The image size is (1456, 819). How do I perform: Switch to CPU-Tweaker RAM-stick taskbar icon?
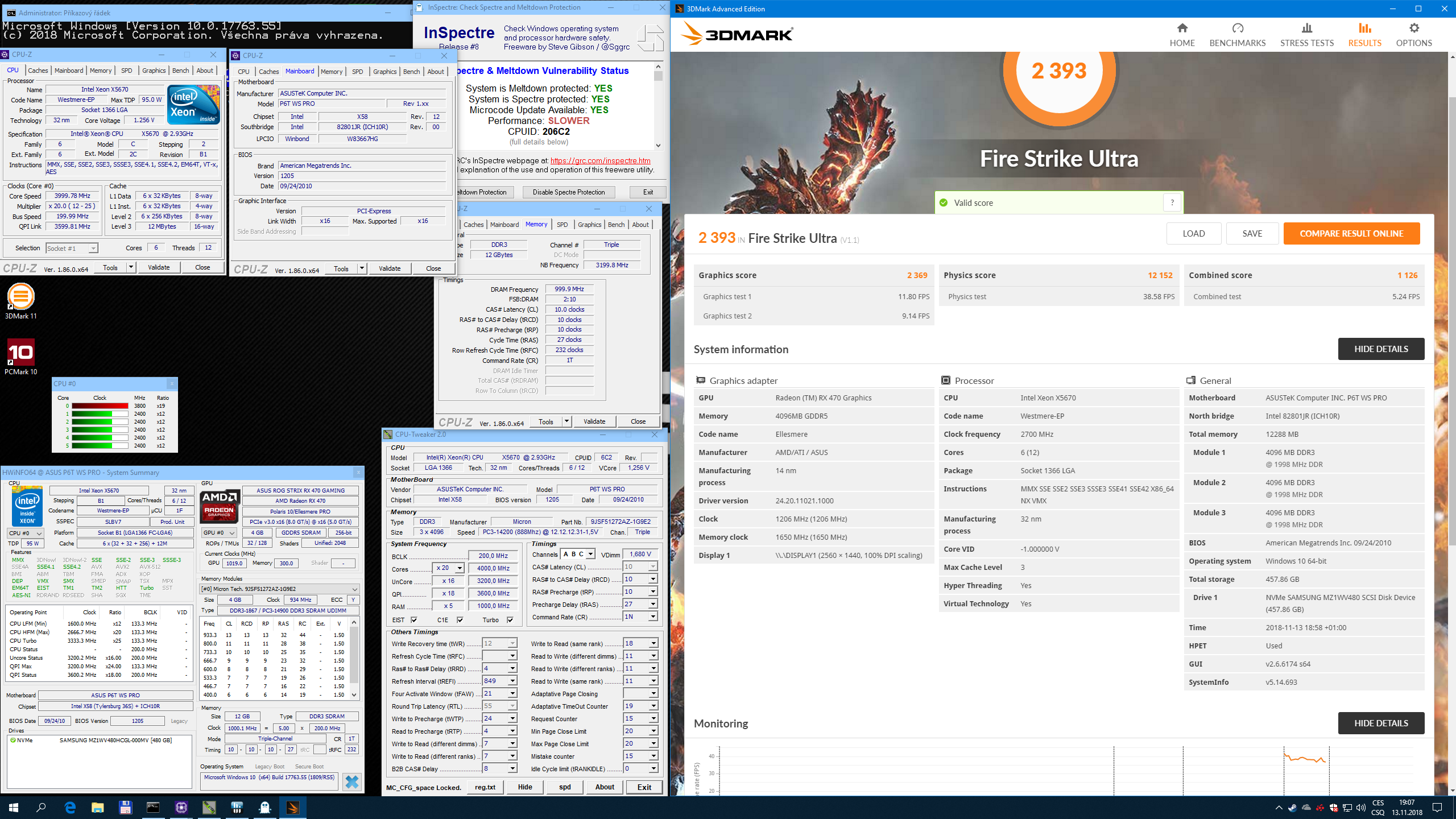click(209, 807)
